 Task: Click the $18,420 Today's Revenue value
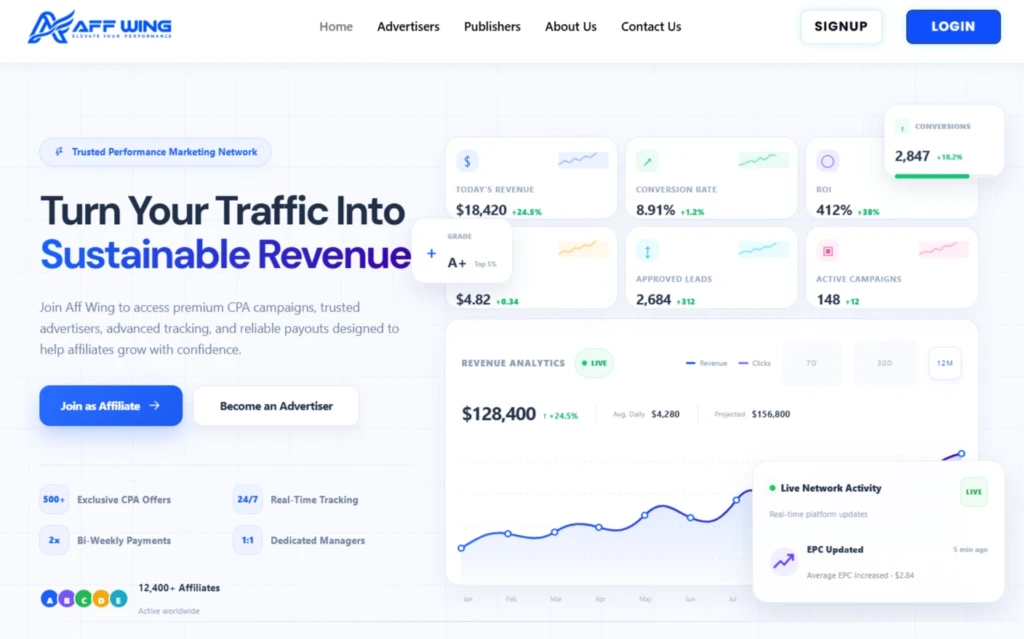(x=481, y=210)
